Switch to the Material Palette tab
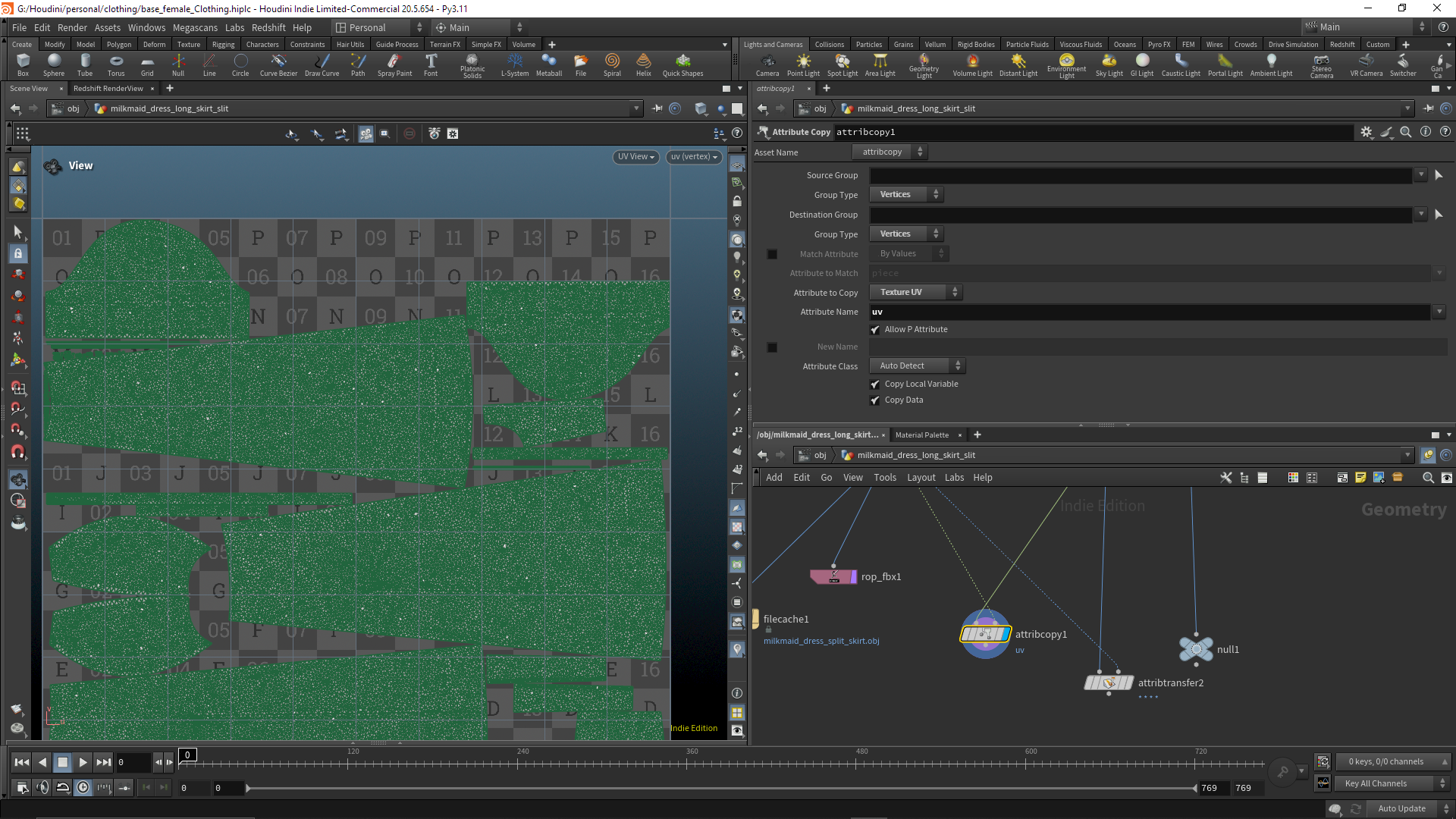The height and width of the screenshot is (819, 1456). click(921, 435)
